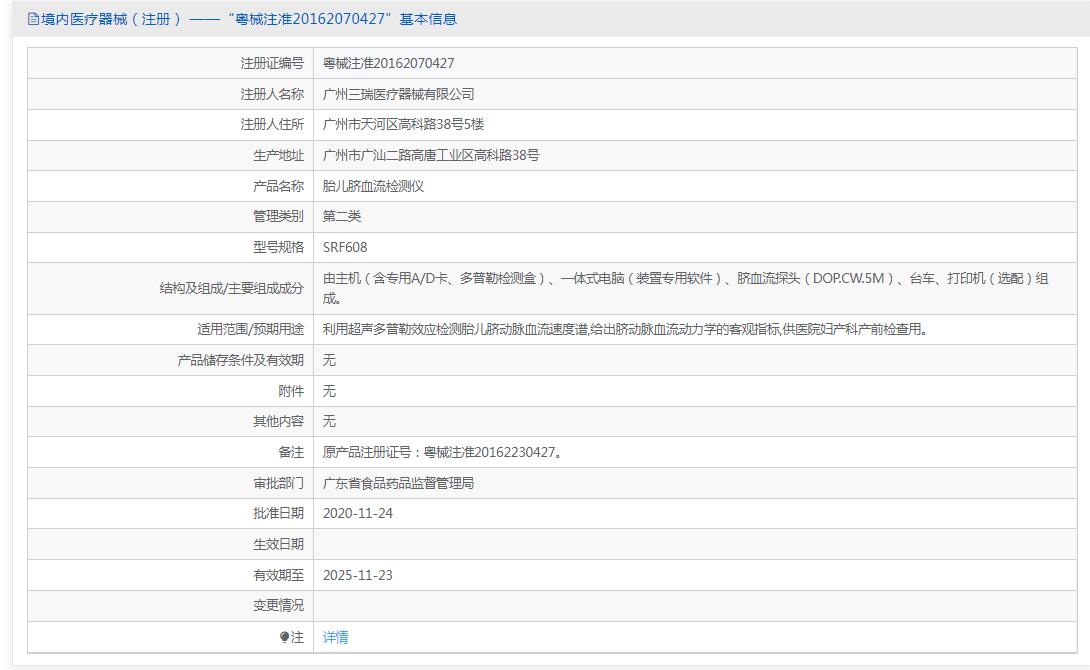Select registration number value 粤械注准20162070427
Screen dimensions: 1090x670
[x=388, y=63]
